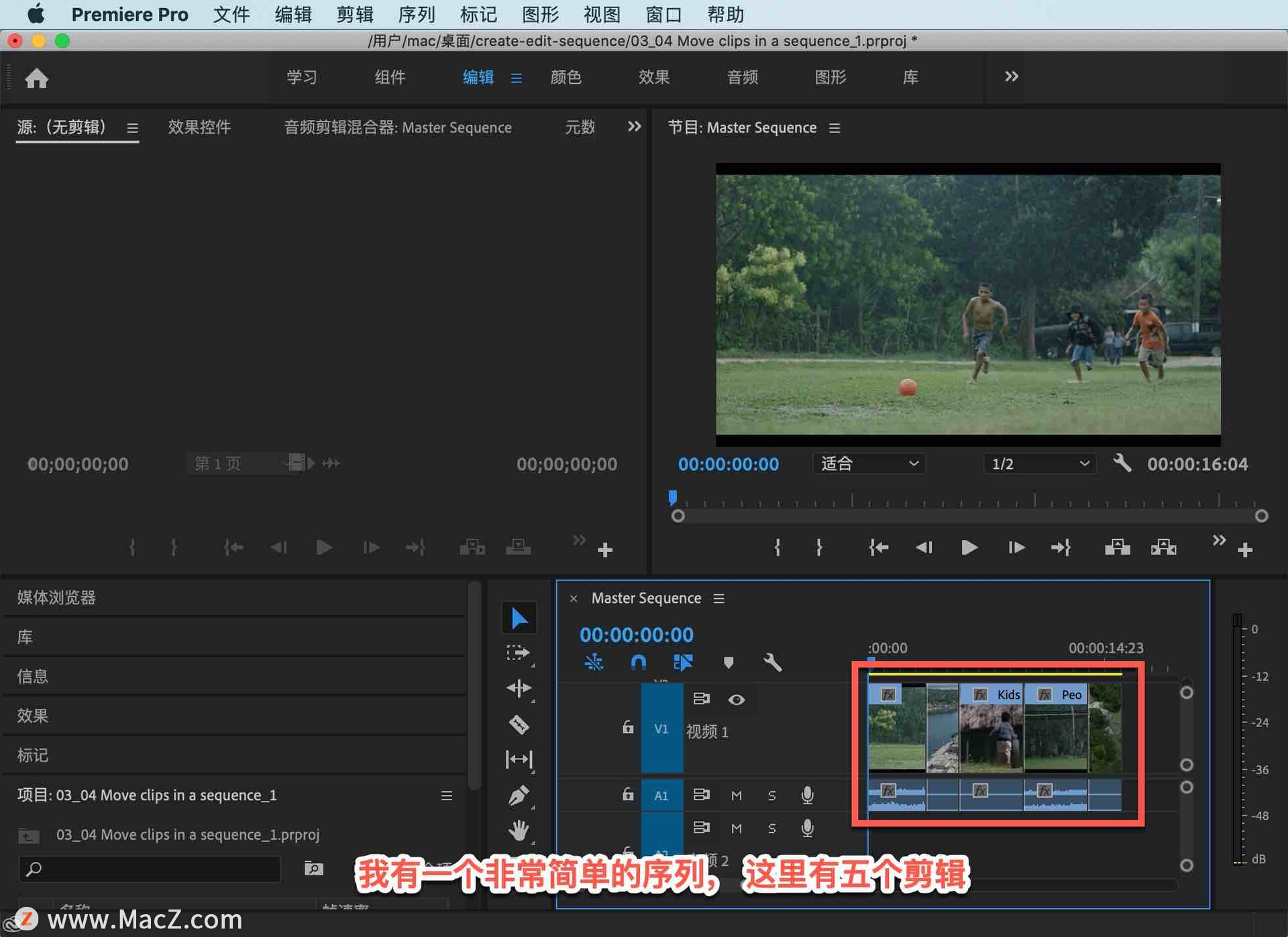This screenshot has height=937, width=1288.
Task: Toggle insert sequences as nests button
Action: click(x=594, y=663)
